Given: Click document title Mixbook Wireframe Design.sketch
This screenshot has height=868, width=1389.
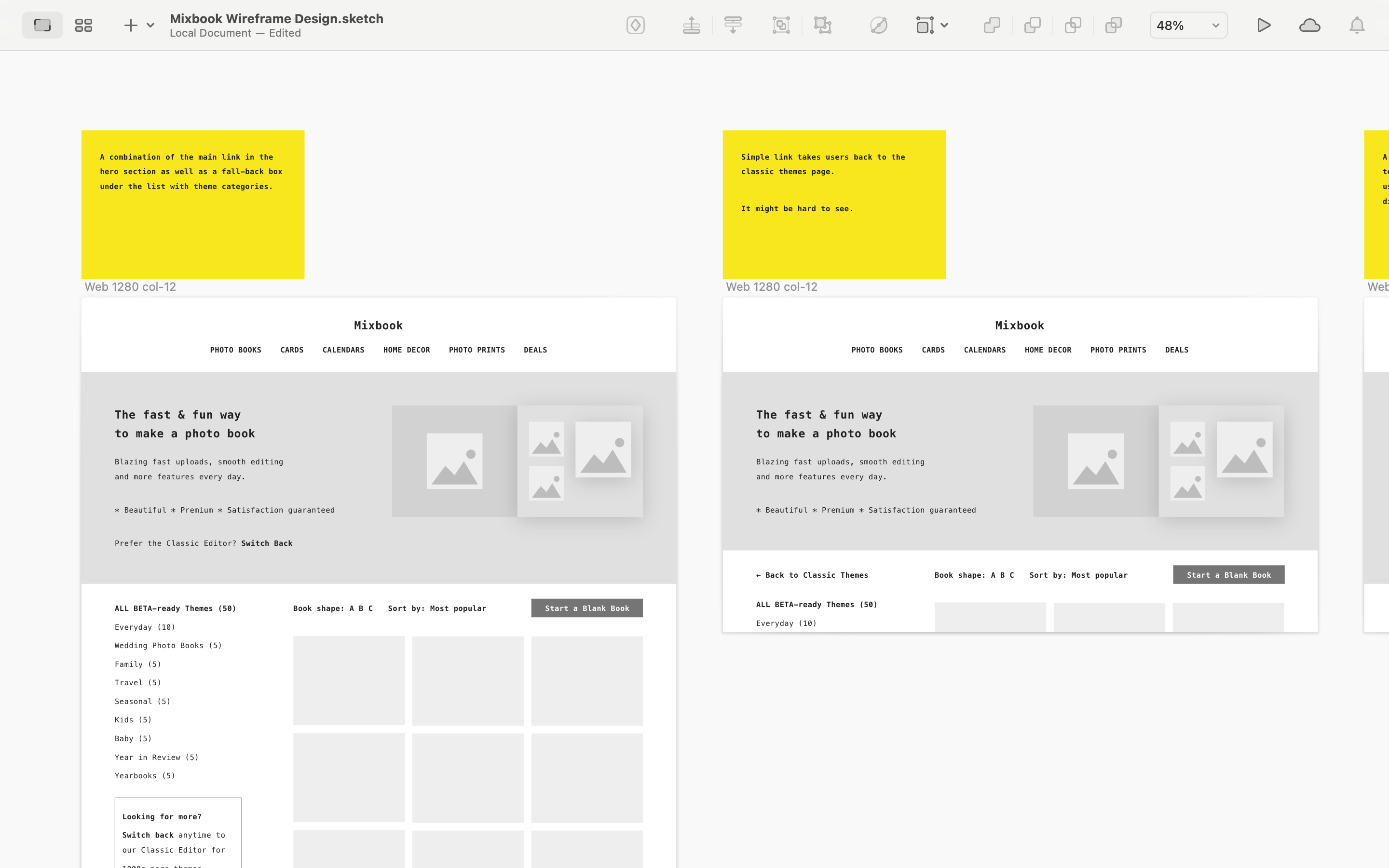Looking at the screenshot, I should tap(277, 18).
